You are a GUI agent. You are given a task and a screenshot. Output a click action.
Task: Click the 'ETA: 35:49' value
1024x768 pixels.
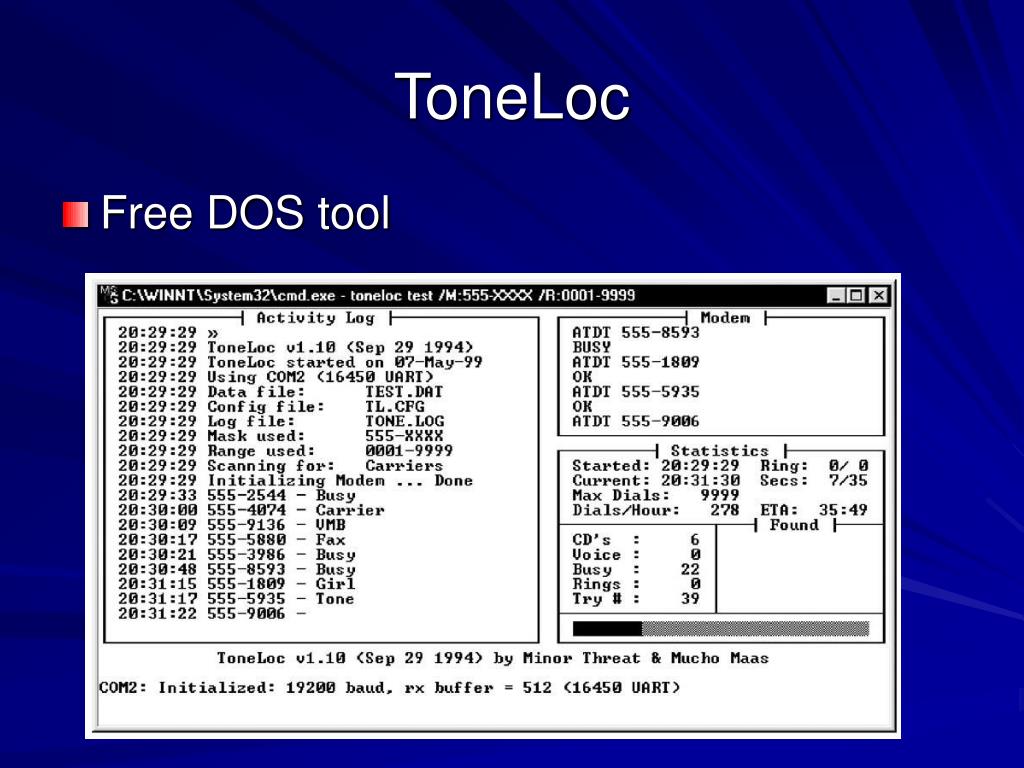point(814,511)
